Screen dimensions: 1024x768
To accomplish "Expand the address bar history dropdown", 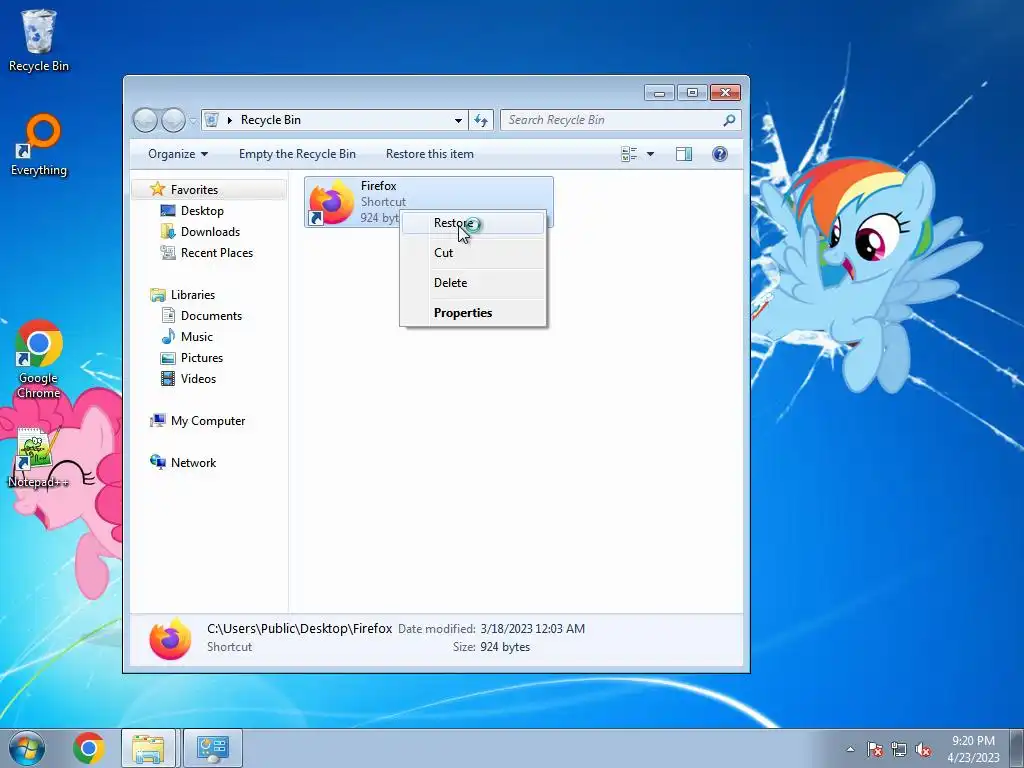I will (x=458, y=120).
